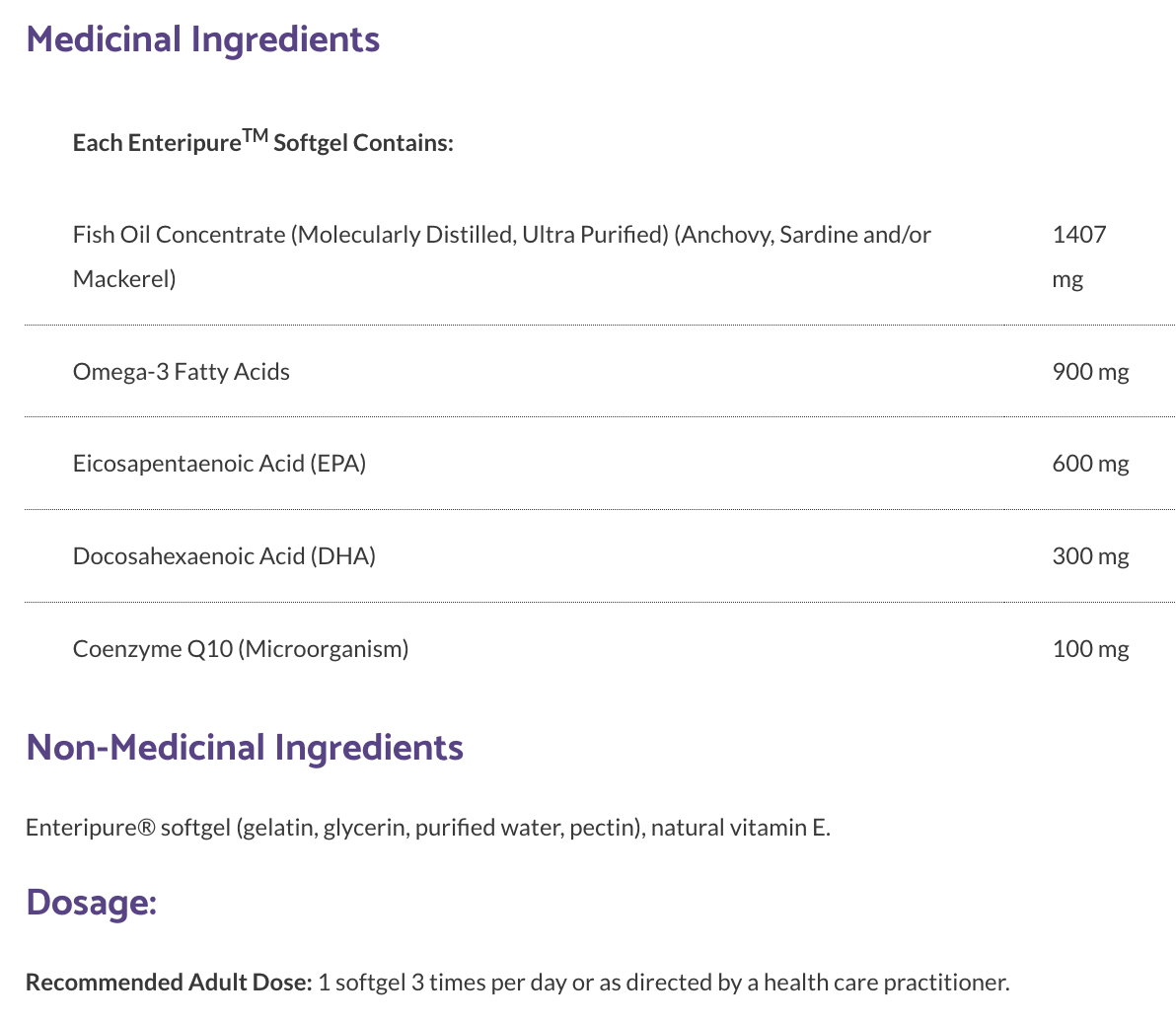Click Coenzyme Q10 (Microorganism) label
The width and height of the screenshot is (1176, 1022).
(x=241, y=649)
